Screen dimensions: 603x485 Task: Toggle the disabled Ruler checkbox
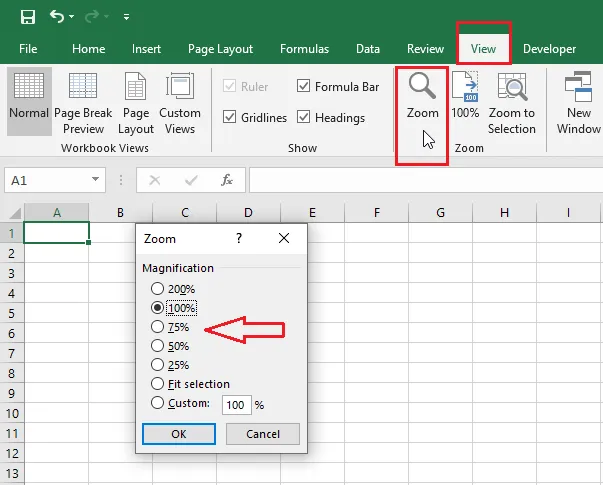[230, 86]
